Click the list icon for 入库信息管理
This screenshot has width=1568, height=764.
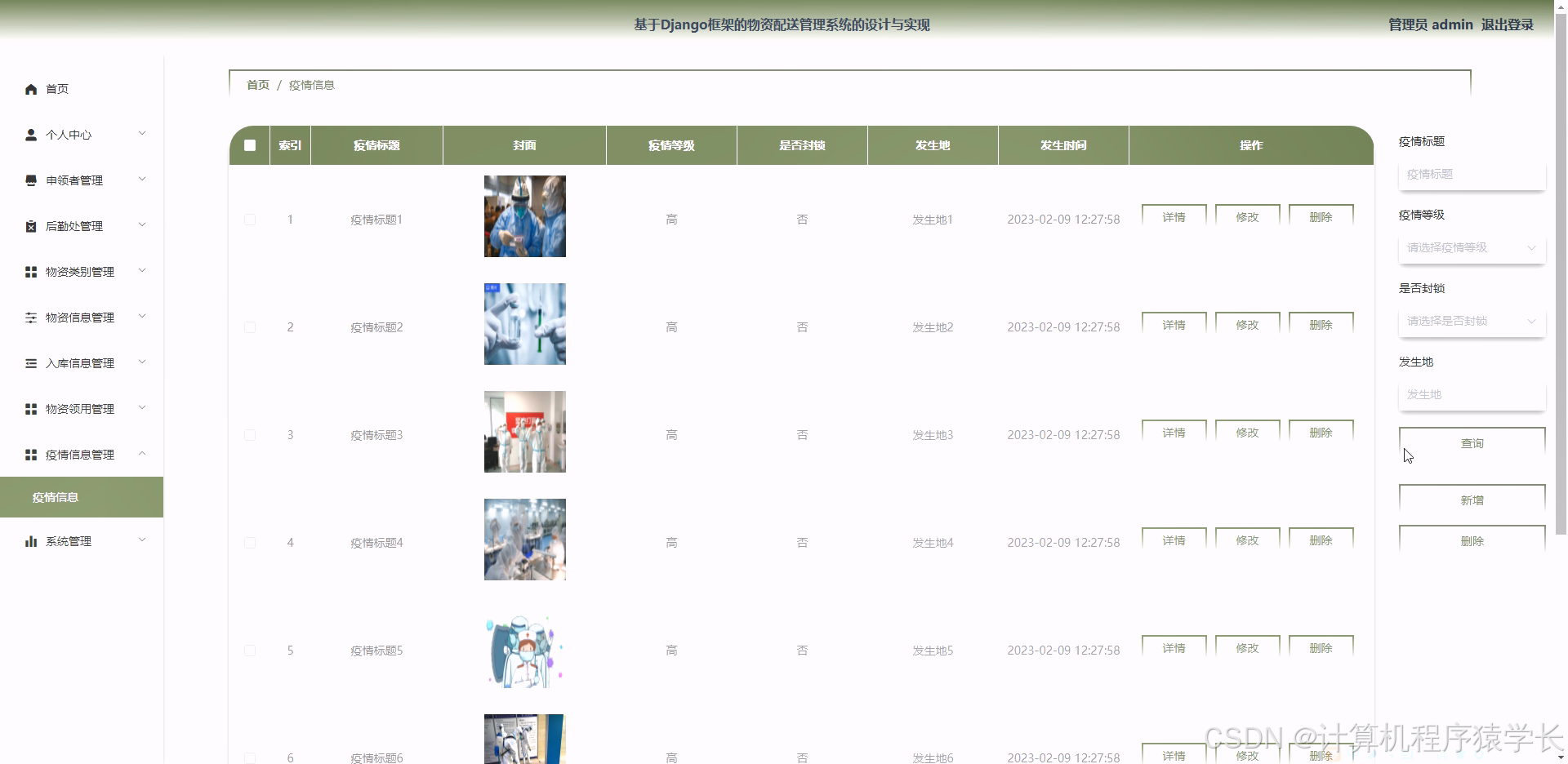click(31, 363)
